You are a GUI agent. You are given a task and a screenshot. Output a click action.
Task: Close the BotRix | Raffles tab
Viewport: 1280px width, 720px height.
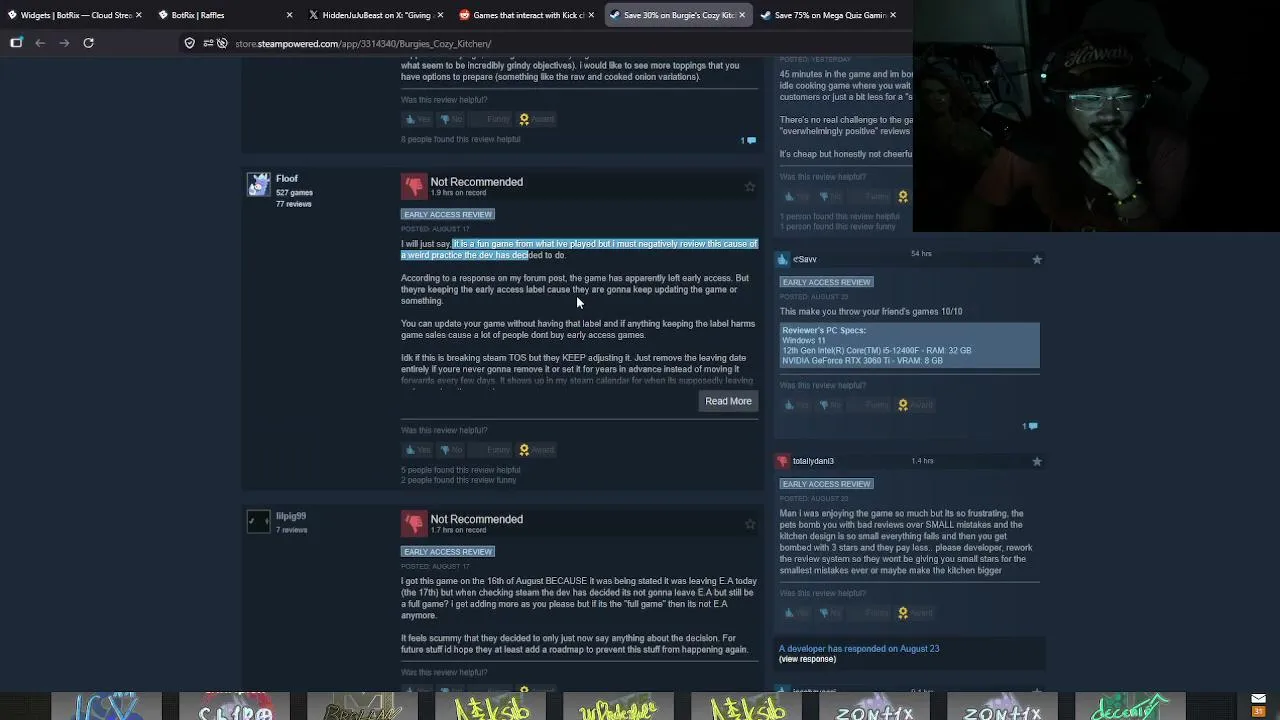click(x=289, y=15)
